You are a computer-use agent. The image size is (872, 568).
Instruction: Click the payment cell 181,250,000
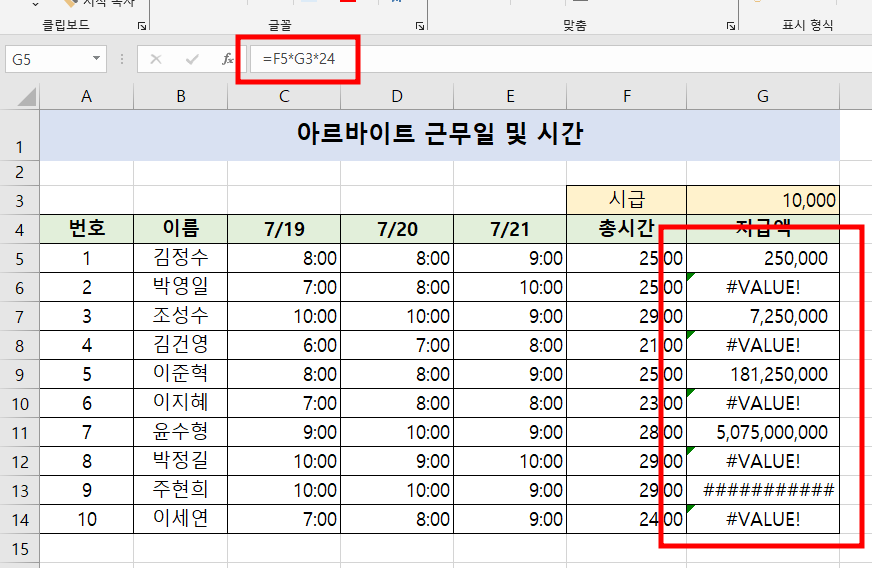tap(763, 374)
